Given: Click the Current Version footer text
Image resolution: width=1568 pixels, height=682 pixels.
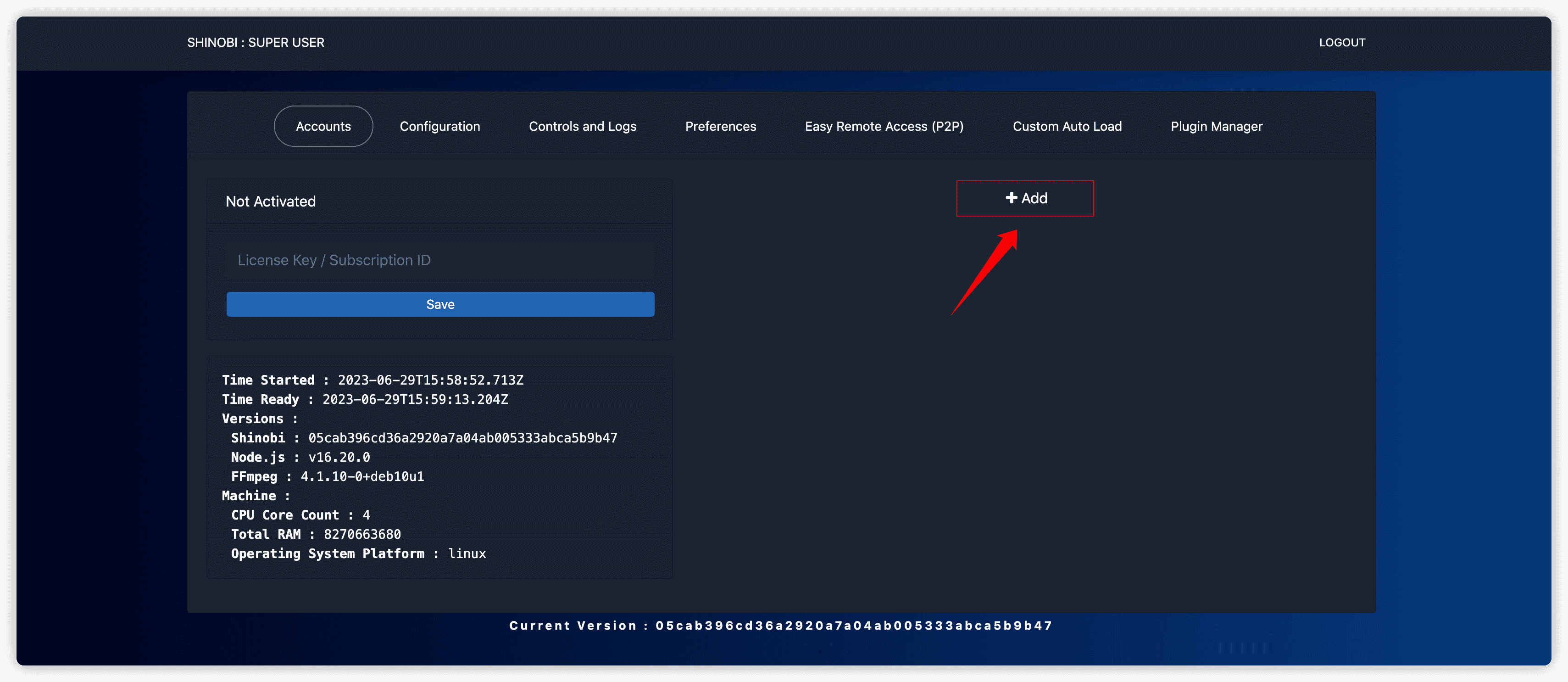Looking at the screenshot, I should pos(780,626).
